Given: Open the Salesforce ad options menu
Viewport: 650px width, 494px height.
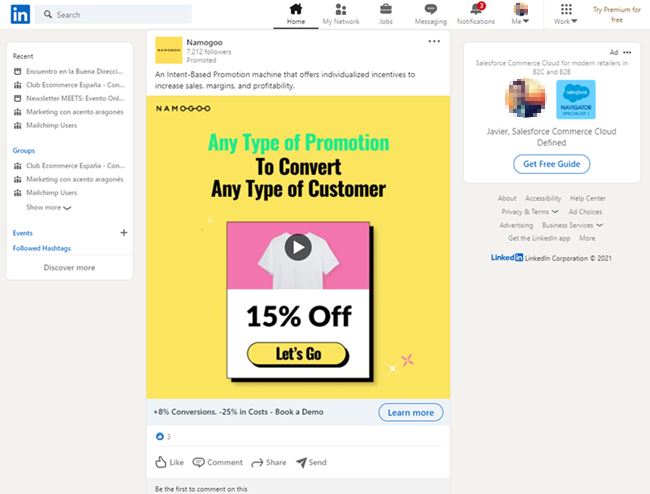Looking at the screenshot, I should pos(627,52).
